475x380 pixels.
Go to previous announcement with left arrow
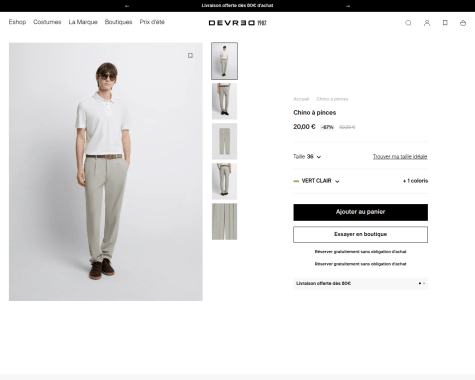(x=127, y=6)
